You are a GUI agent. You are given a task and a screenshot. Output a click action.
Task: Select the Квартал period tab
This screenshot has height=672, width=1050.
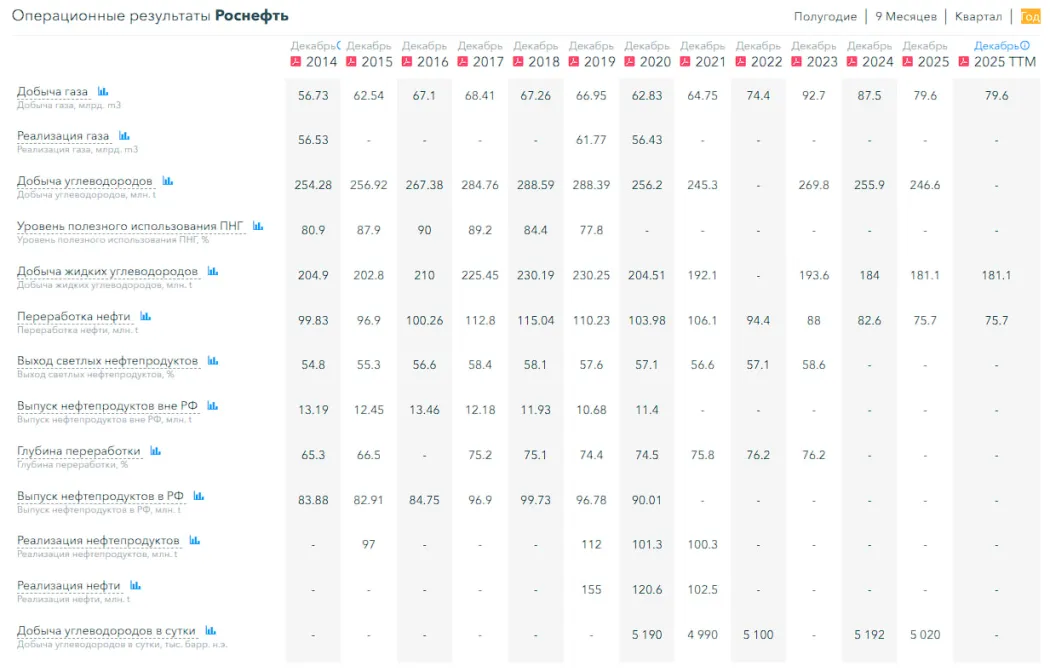coord(978,16)
